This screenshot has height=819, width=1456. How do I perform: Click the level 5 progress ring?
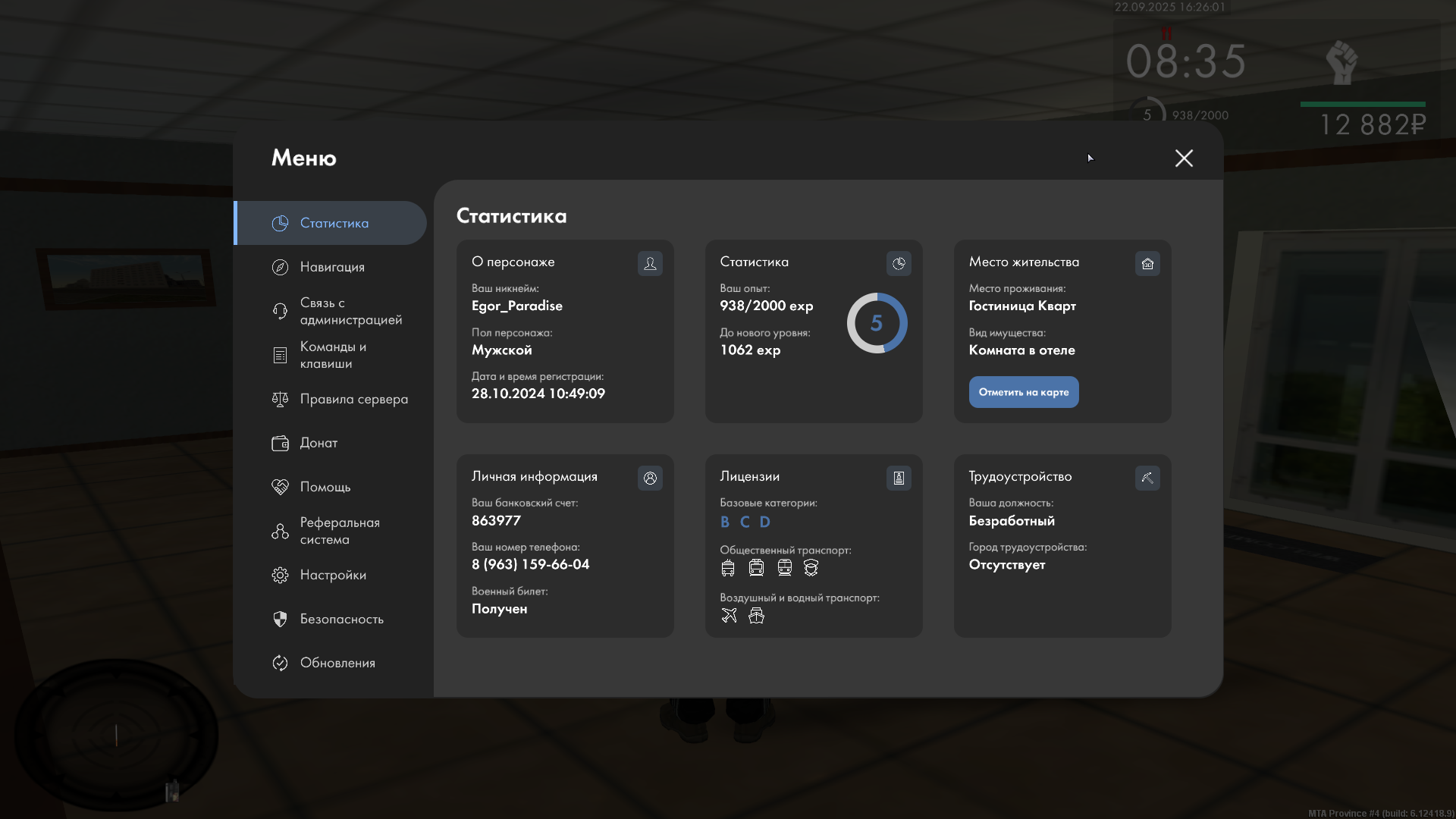click(x=877, y=323)
